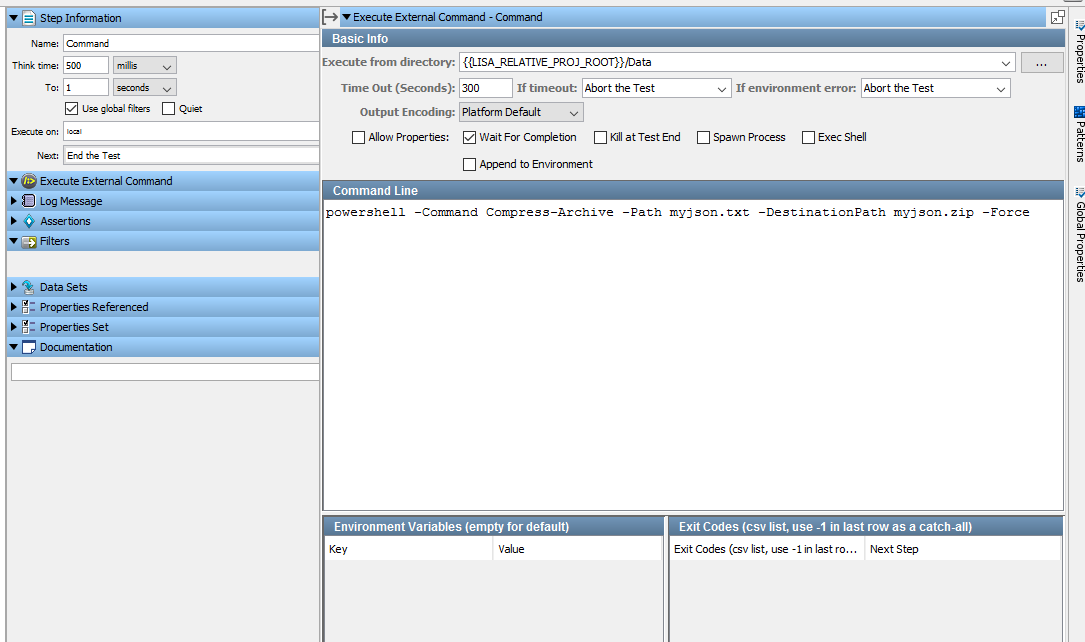The height and width of the screenshot is (642, 1085).
Task: Enable the Spawn Process checkbox
Action: pos(703,138)
